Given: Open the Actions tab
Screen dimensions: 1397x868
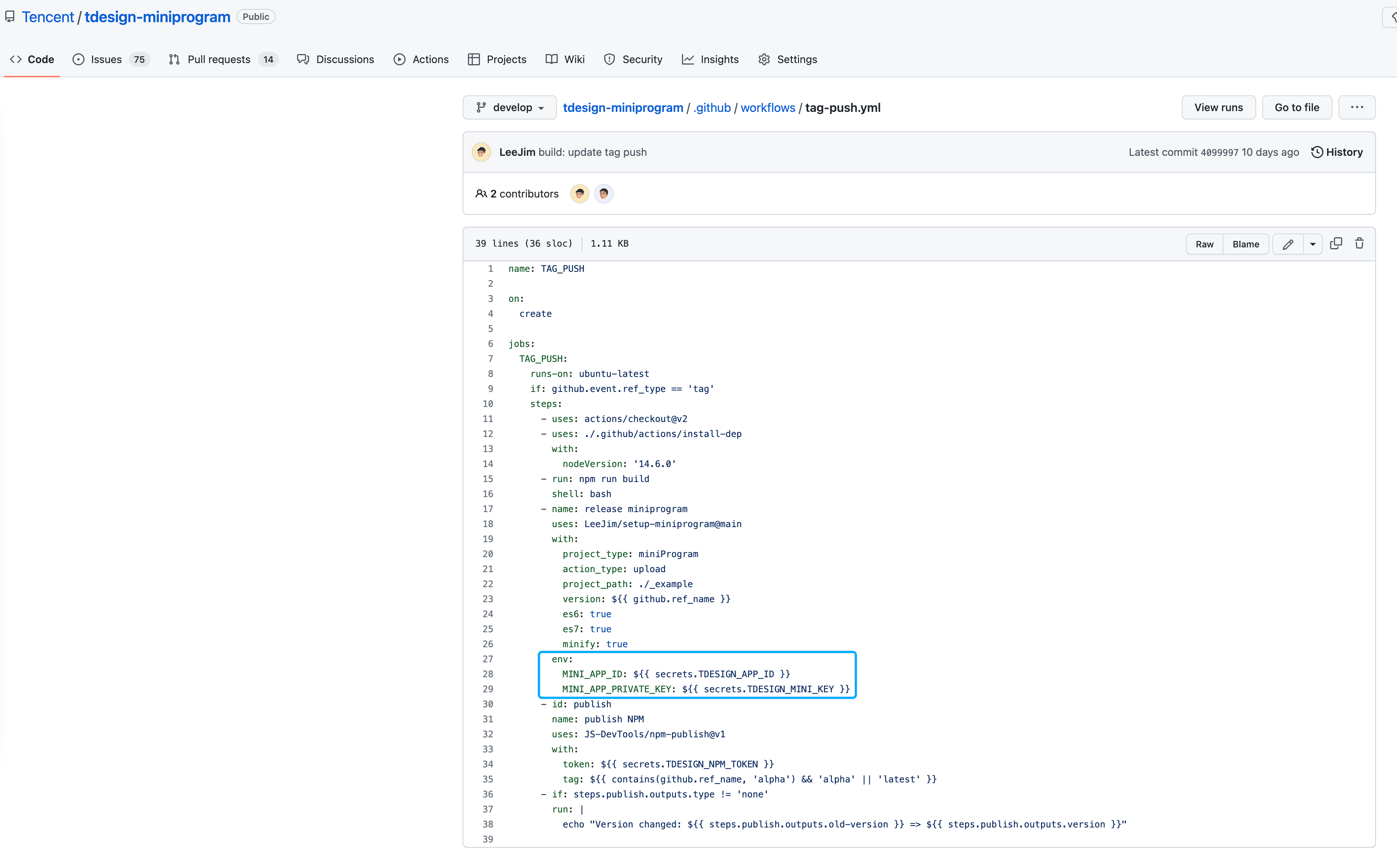Looking at the screenshot, I should [421, 59].
